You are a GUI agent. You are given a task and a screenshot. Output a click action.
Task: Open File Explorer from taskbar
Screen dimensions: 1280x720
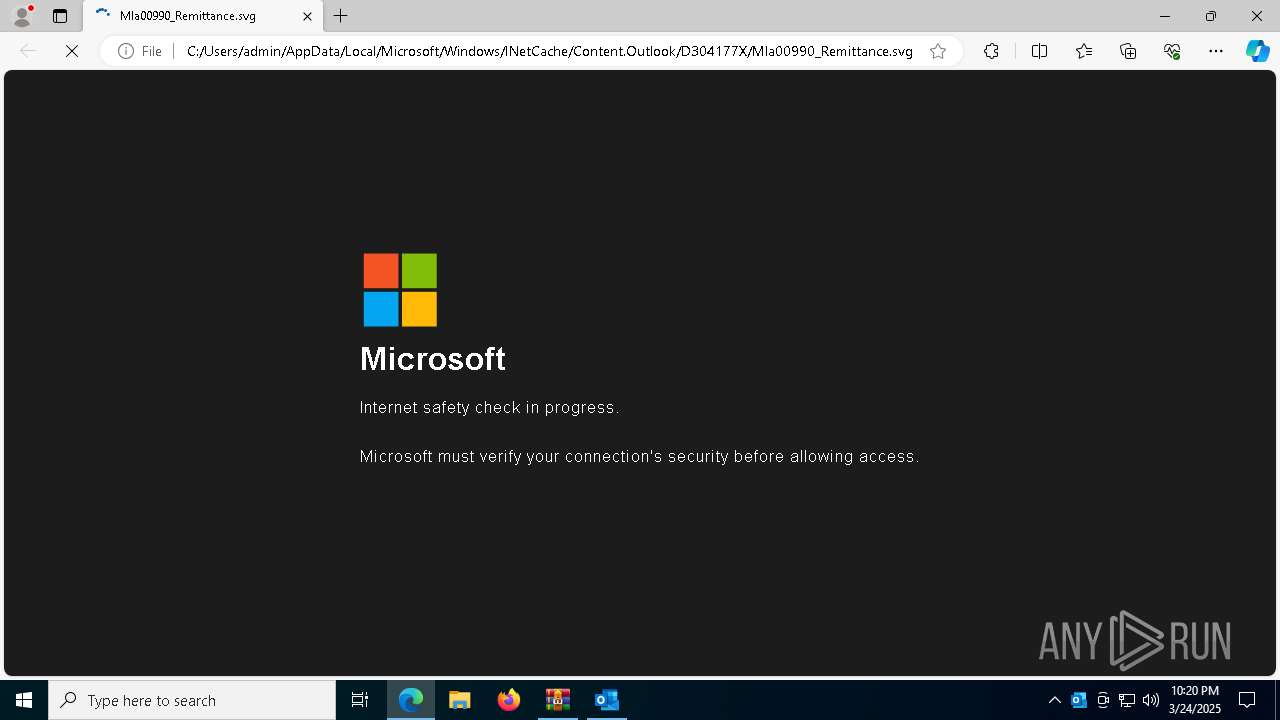tap(459, 700)
